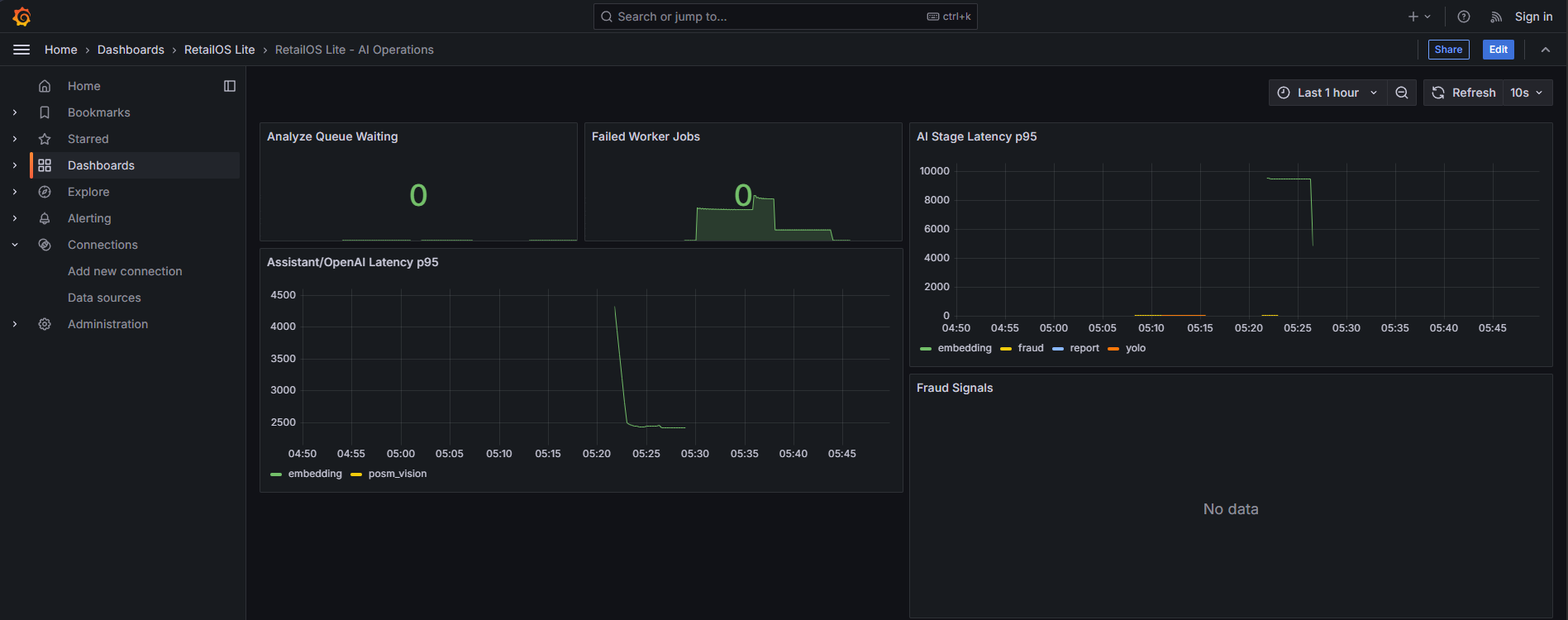This screenshot has width=1568, height=620.
Task: Expand the Bookmarks section chevron
Action: (15, 112)
